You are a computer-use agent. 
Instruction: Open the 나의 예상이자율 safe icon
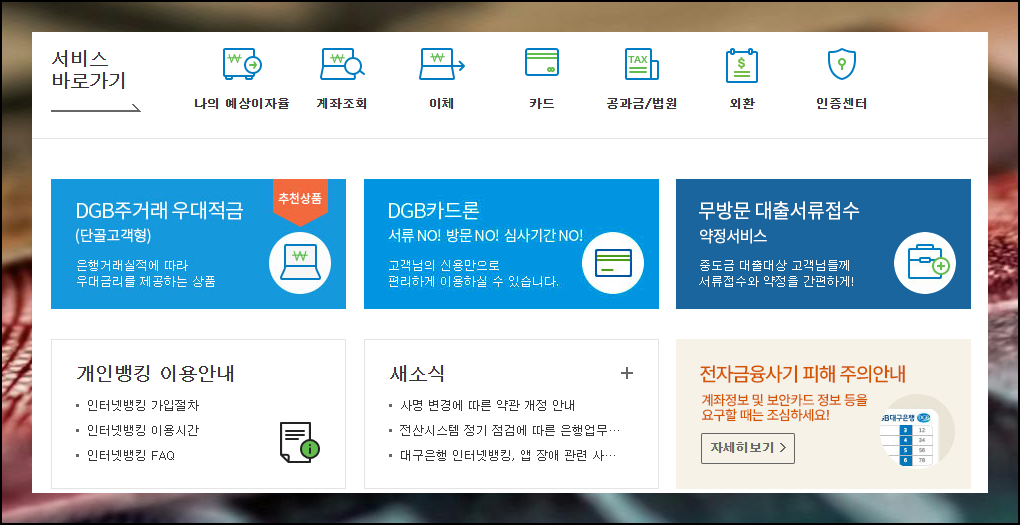pyautogui.click(x=242, y=64)
